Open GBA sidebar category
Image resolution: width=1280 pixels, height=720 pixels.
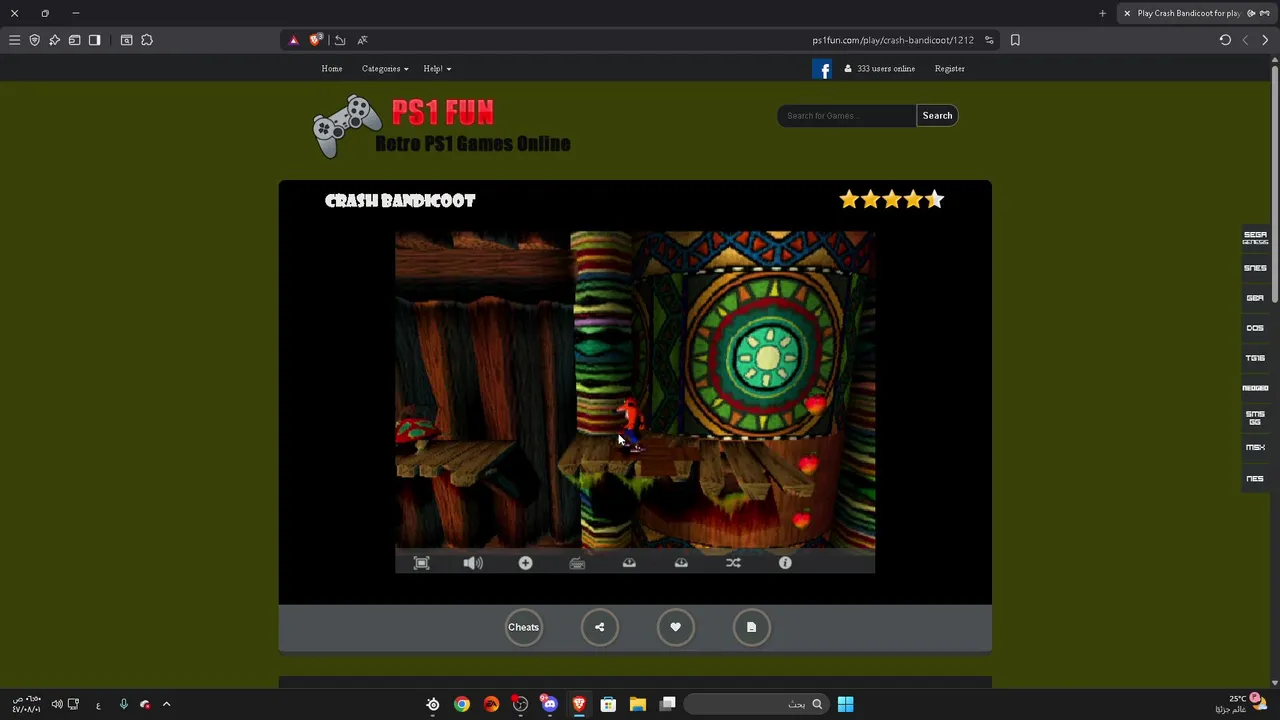[x=1255, y=298]
